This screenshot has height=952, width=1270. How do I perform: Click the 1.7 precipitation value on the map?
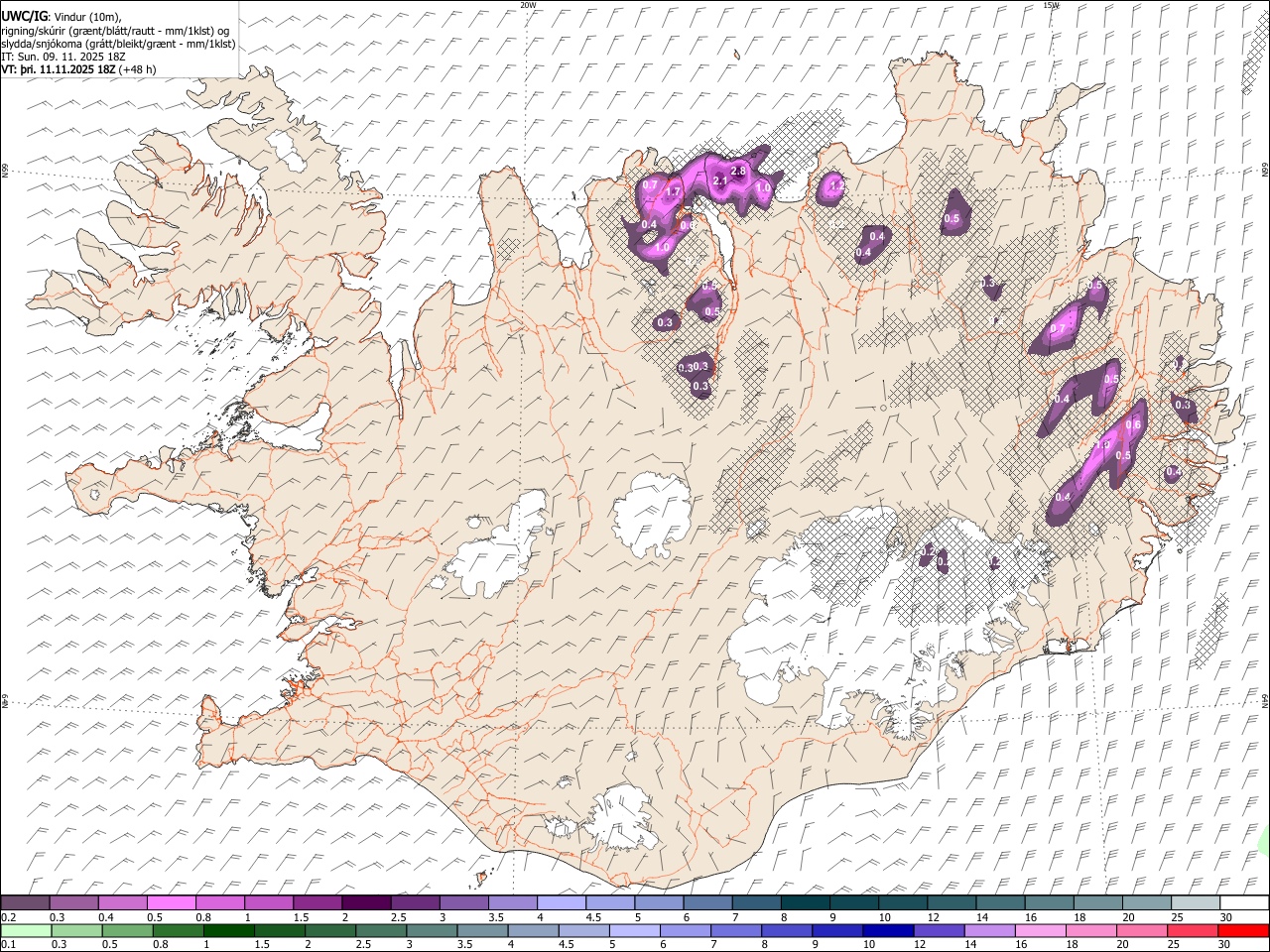pos(673,192)
